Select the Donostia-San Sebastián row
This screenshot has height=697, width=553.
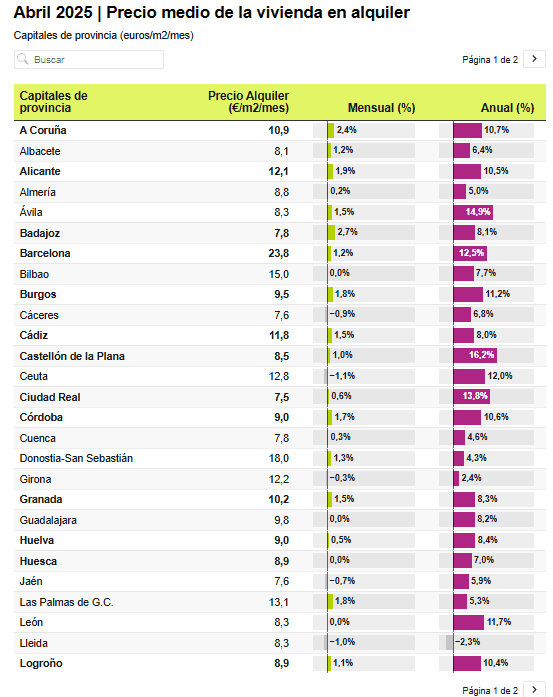point(280,458)
